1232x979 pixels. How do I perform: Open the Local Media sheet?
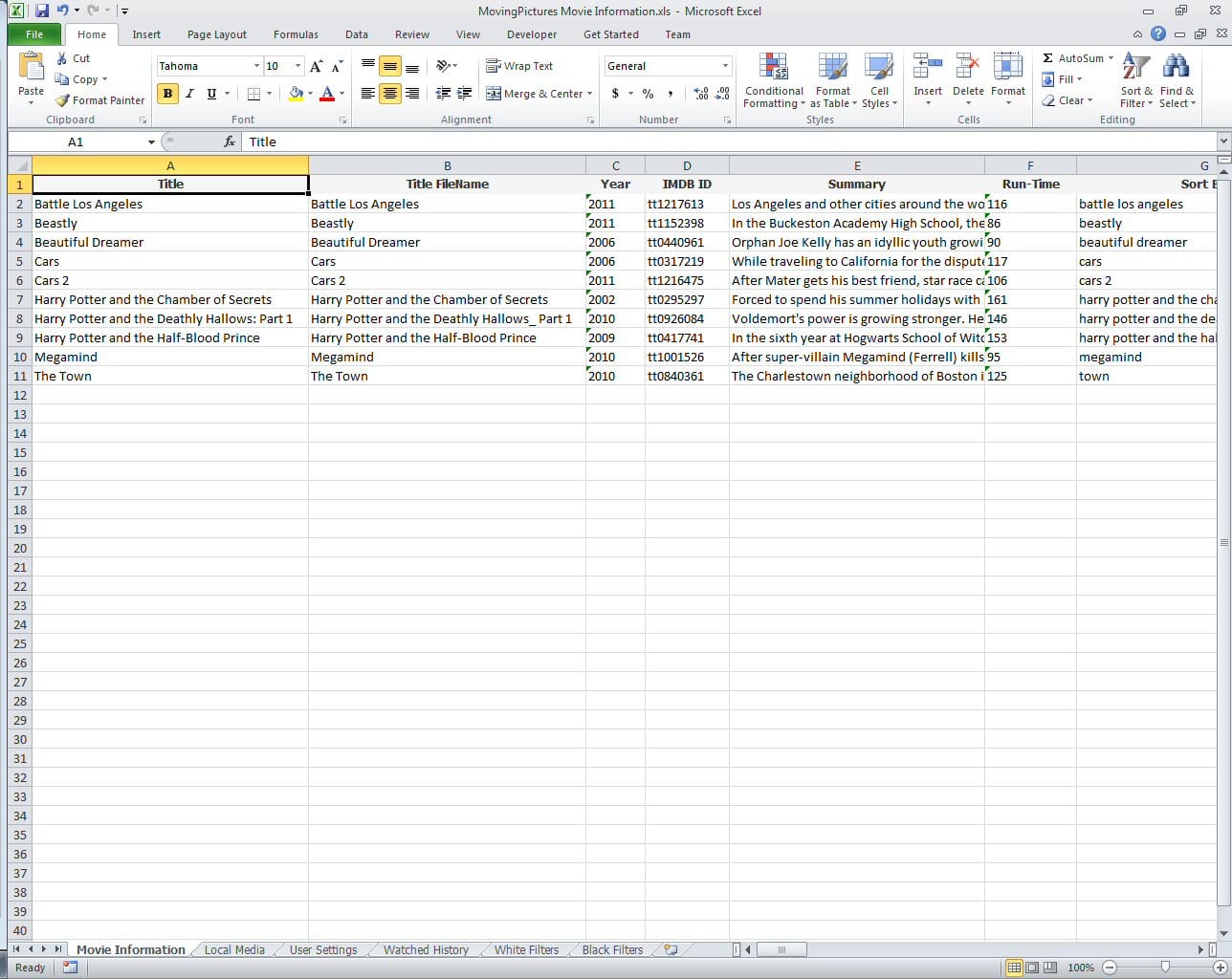pyautogui.click(x=234, y=949)
